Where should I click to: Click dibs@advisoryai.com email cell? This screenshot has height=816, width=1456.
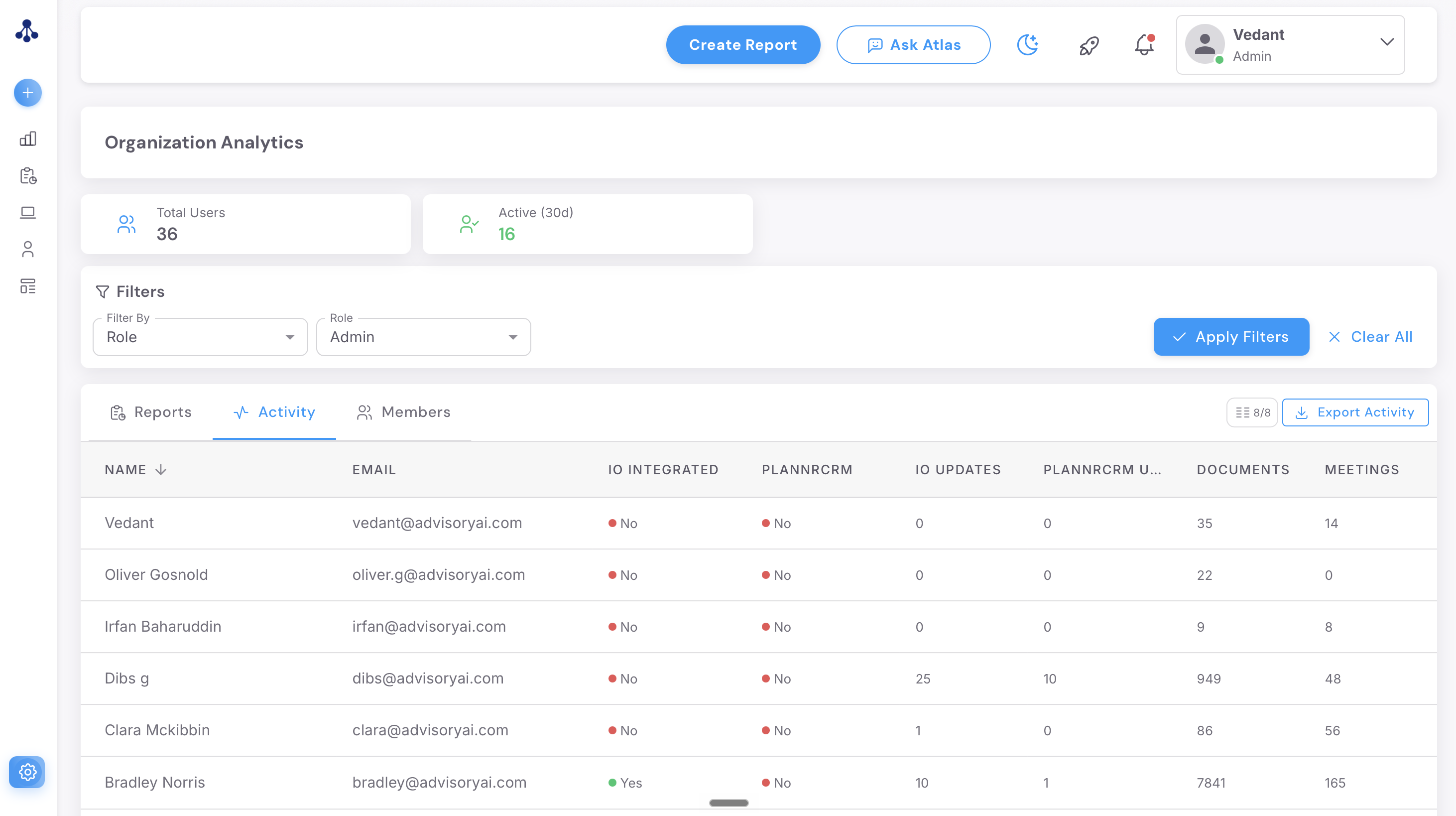(x=428, y=679)
